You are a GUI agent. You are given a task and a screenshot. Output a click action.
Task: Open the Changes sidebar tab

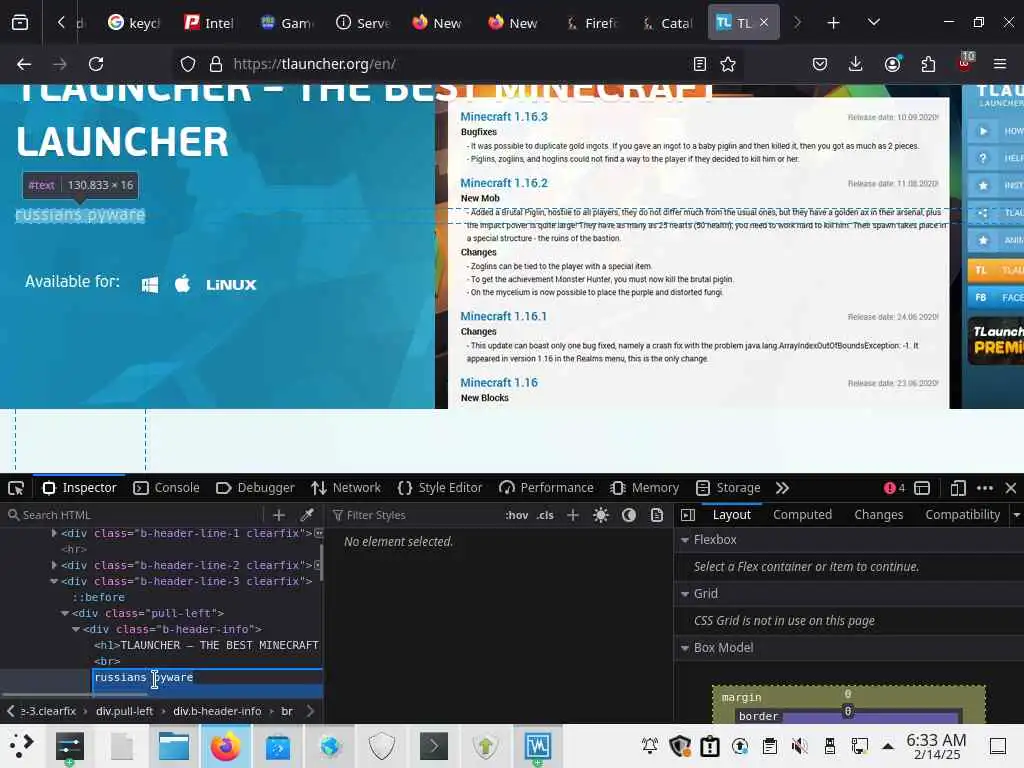click(x=878, y=515)
